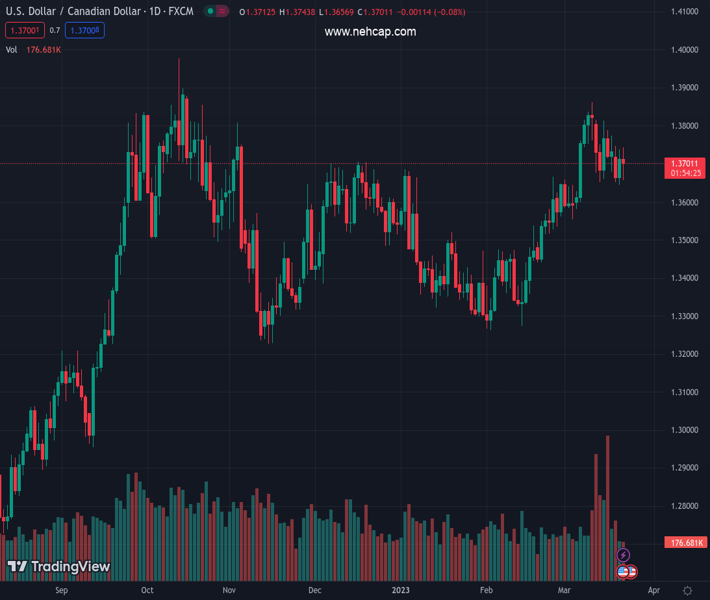Viewport: 710px width, 600px height.
Task: Click the Mar label on time axis
Action: [x=564, y=590]
